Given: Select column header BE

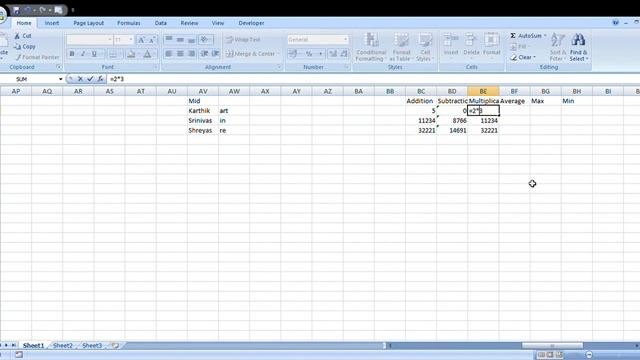Looking at the screenshot, I should 483,91.
